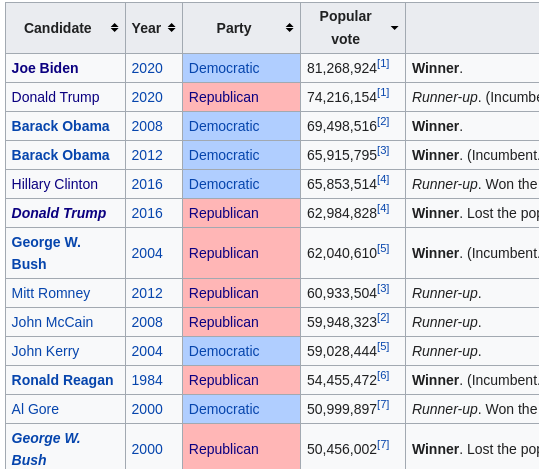Open Barack Obama link in 2012 row
Viewport: 539px width, 469px height.
pyautogui.click(x=60, y=155)
